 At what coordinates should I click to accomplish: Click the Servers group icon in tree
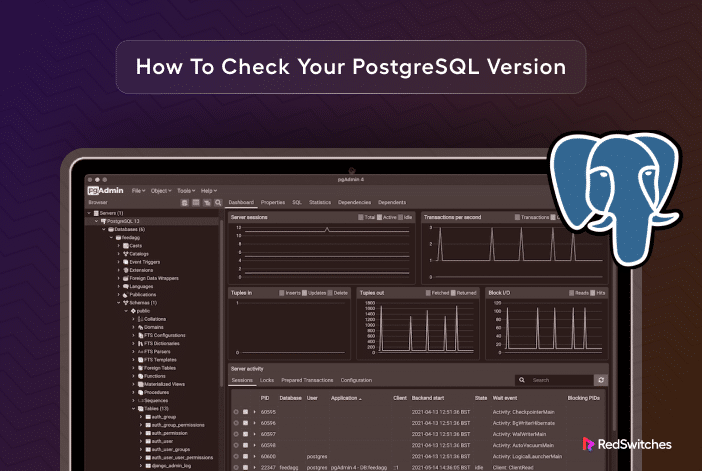(96, 213)
